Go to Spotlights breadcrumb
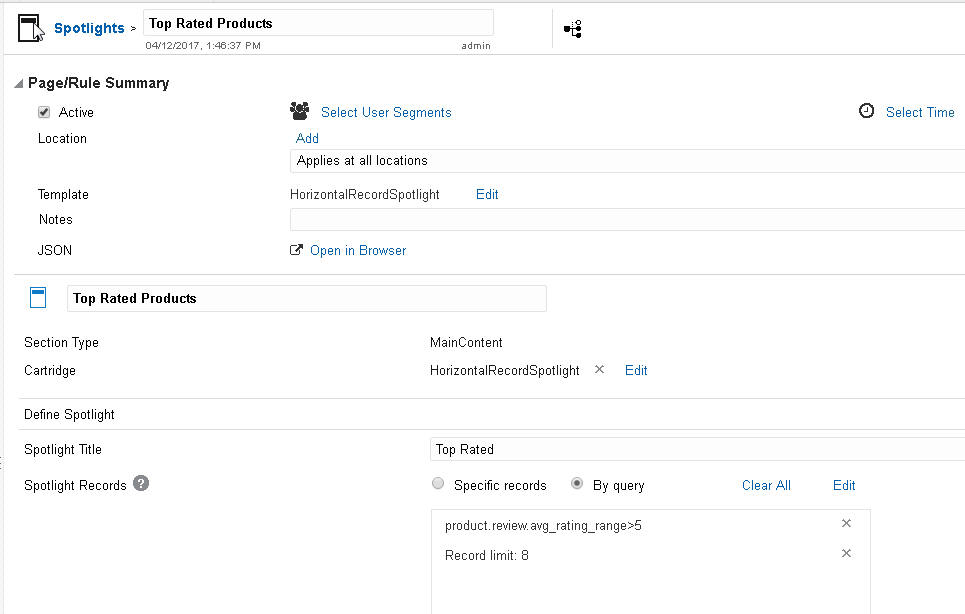This screenshot has width=965, height=614. coord(89,28)
